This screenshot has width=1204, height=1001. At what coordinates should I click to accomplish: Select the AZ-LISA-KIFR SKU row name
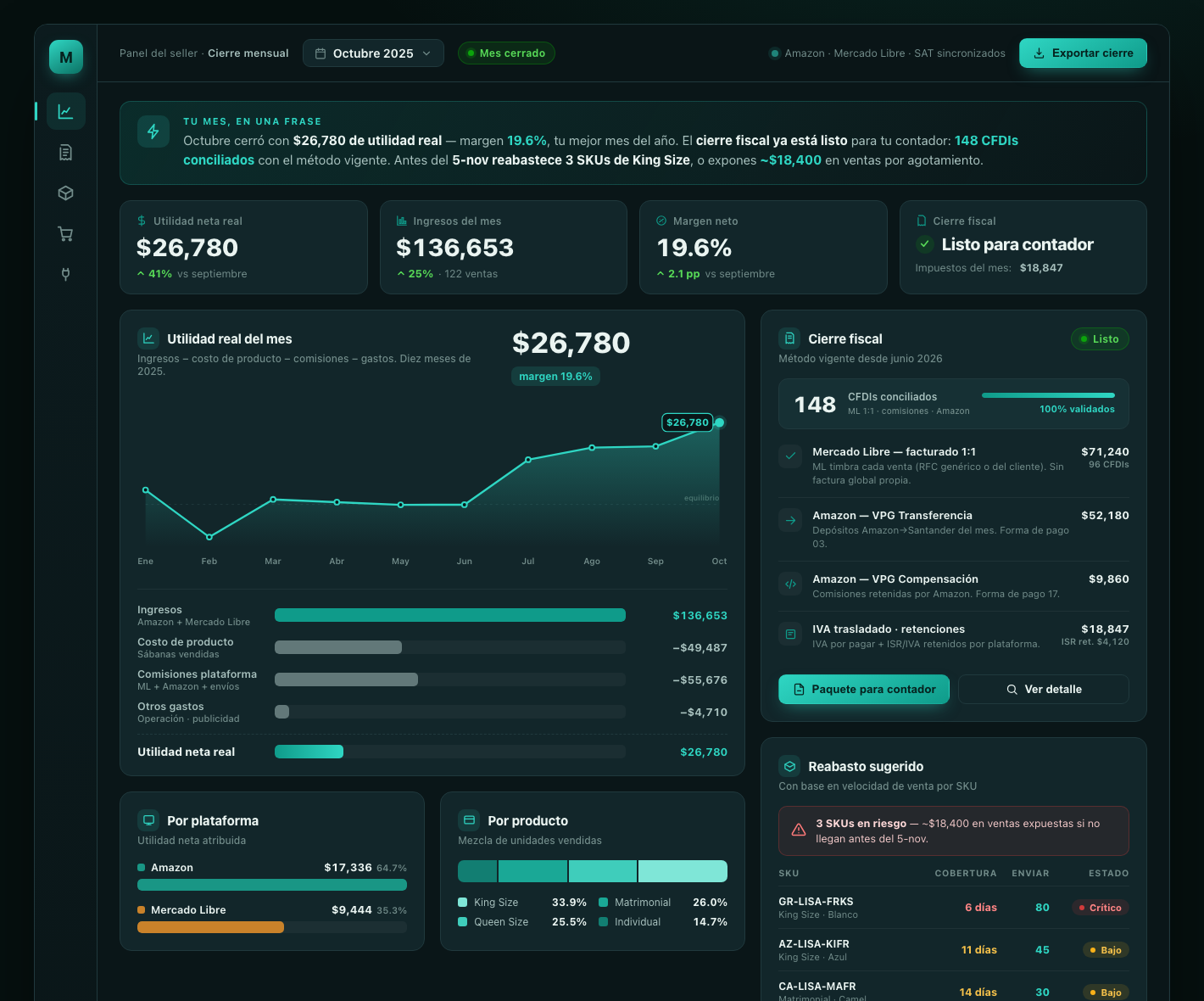[x=814, y=944]
